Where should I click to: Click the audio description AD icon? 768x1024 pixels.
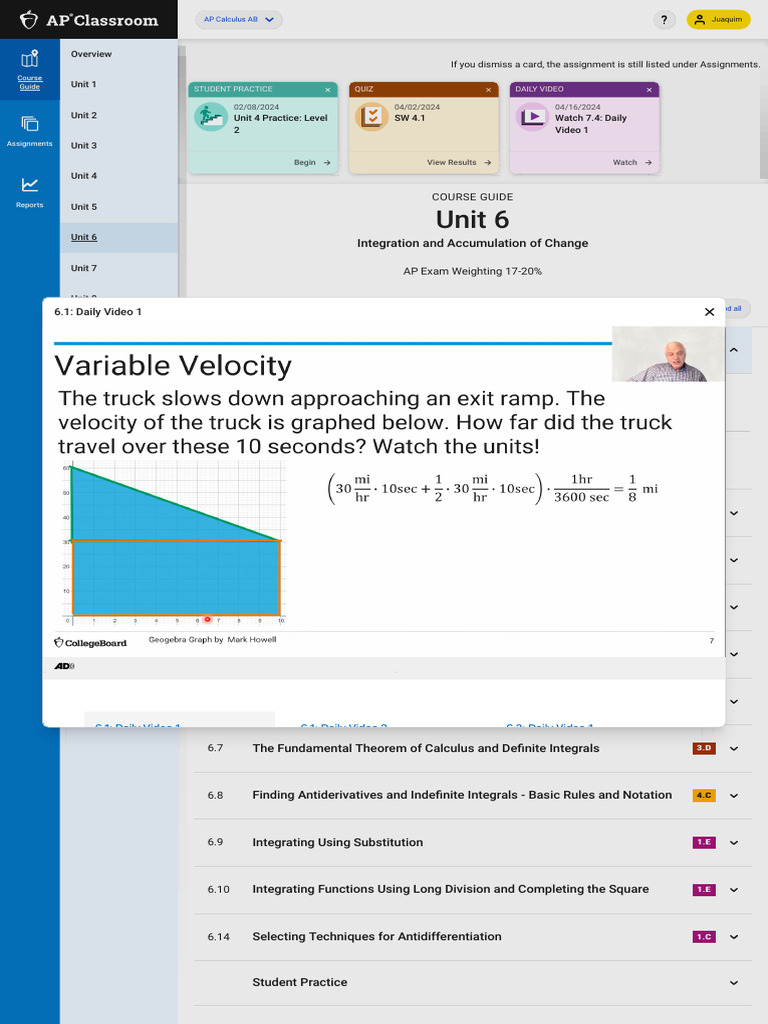coord(64,666)
